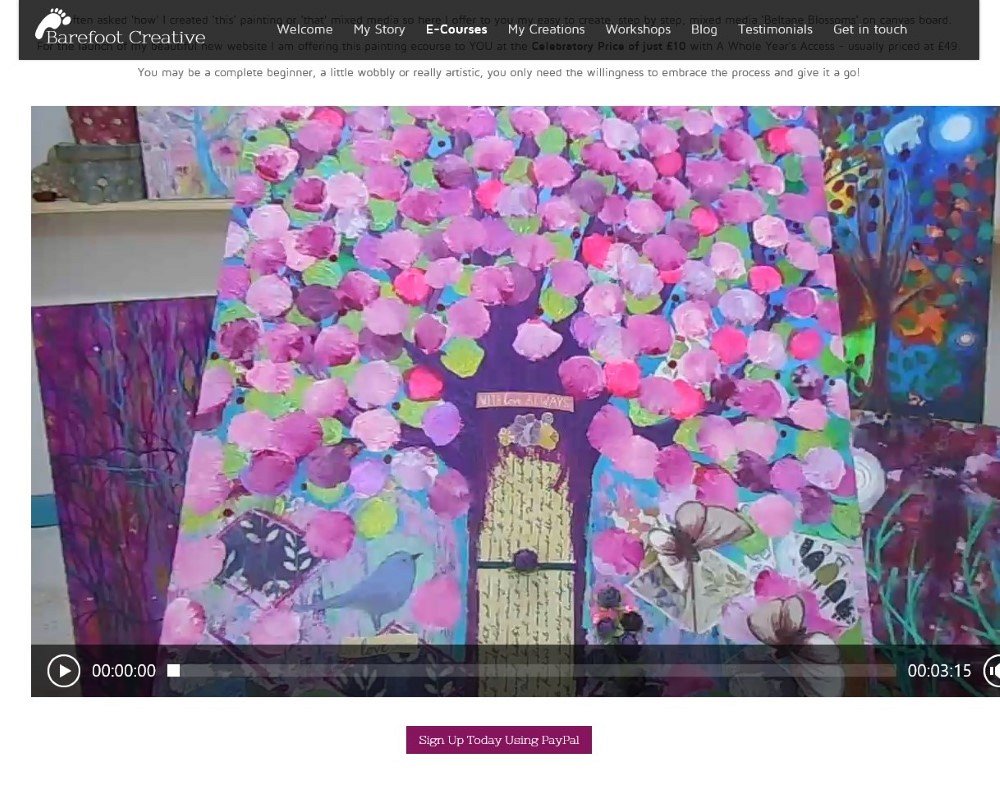Click the footprint logo icon

tap(51, 23)
